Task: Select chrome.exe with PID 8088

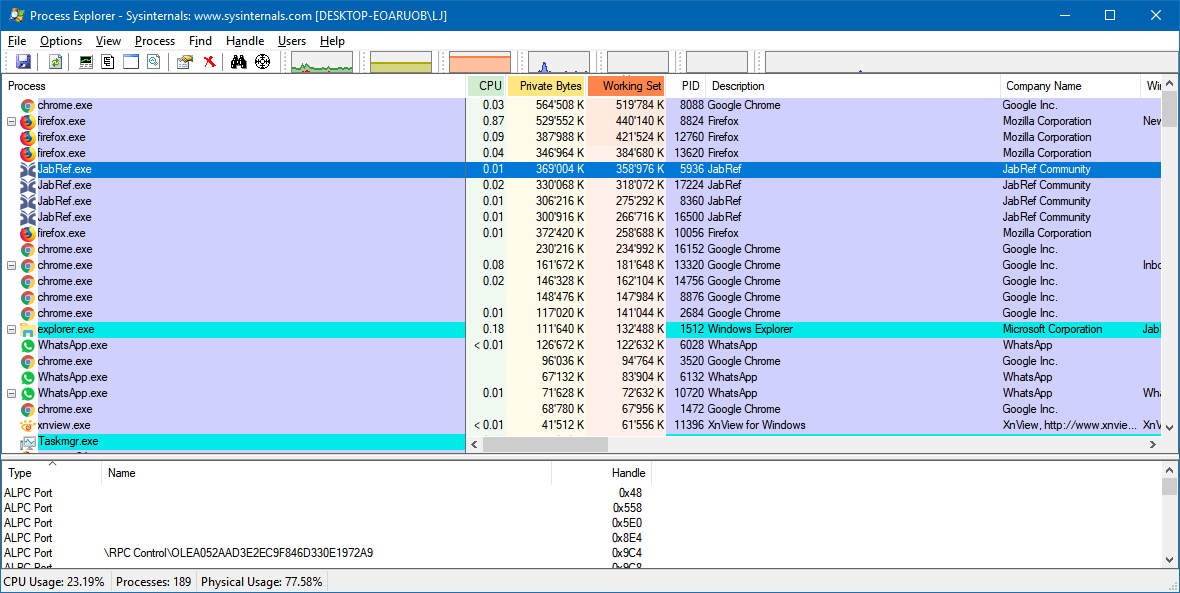Action: click(581, 105)
